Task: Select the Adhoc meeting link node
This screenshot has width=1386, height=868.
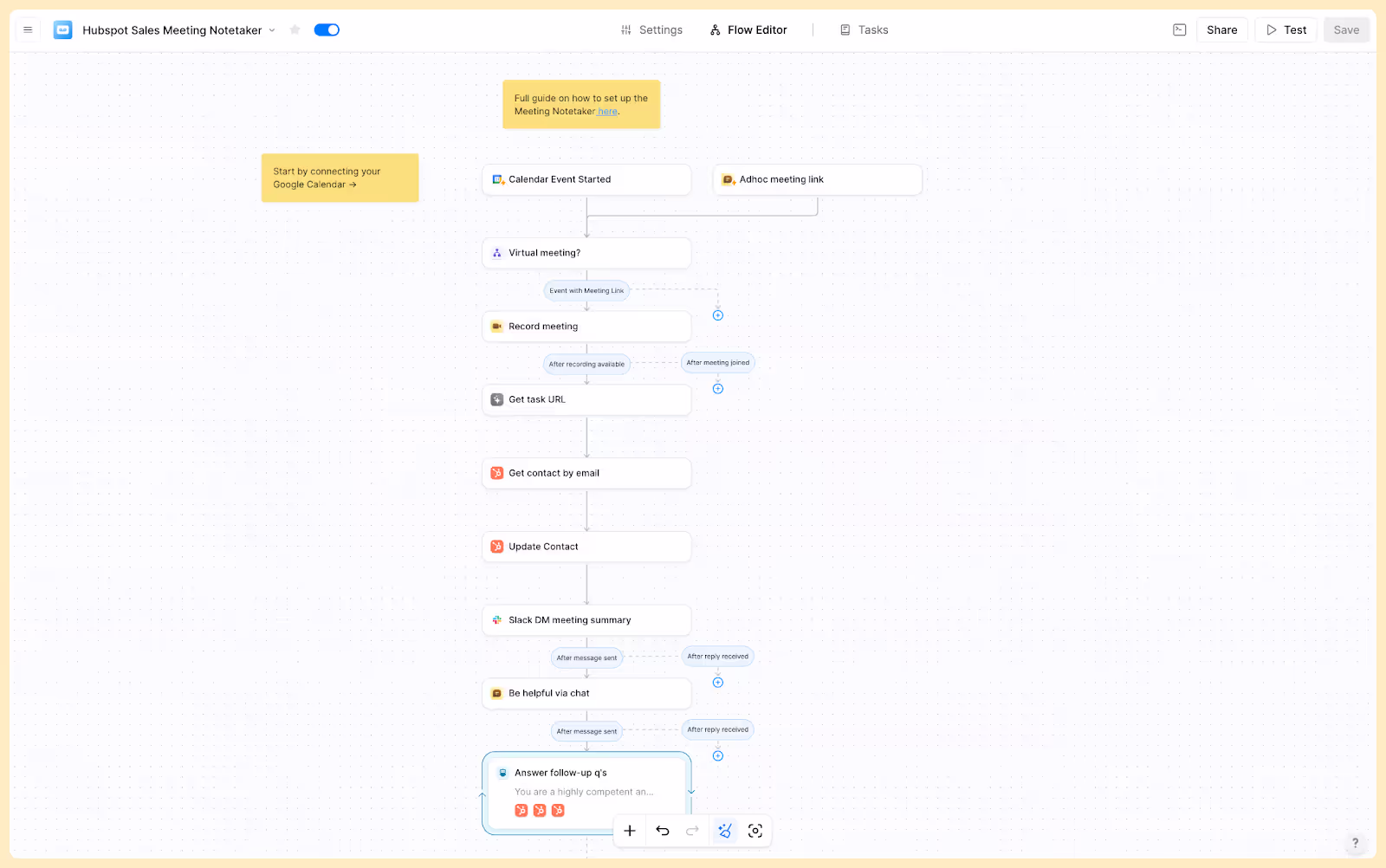Action: tap(818, 179)
